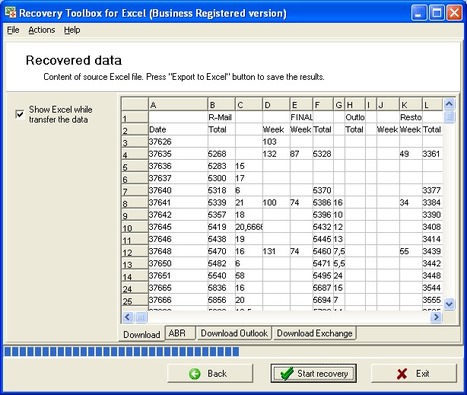The width and height of the screenshot is (467, 395).
Task: Click cell 5540 in column B
Action: click(x=221, y=276)
